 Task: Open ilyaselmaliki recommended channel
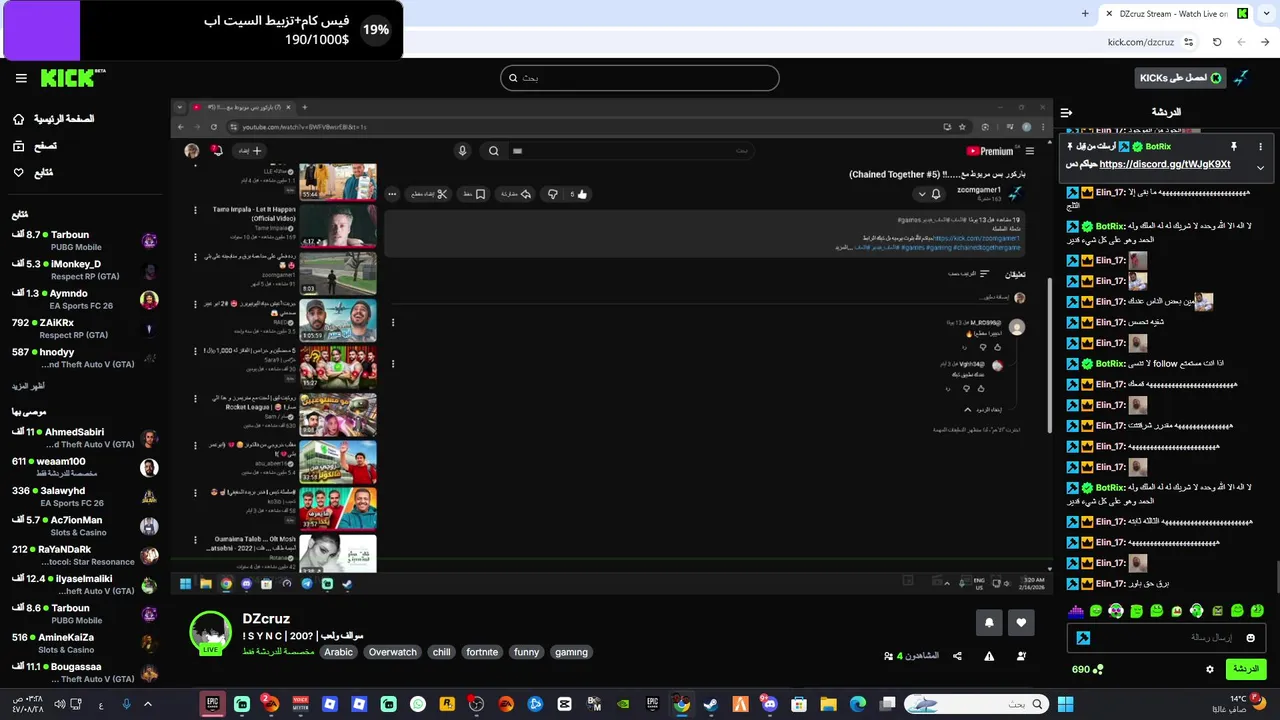85,585
